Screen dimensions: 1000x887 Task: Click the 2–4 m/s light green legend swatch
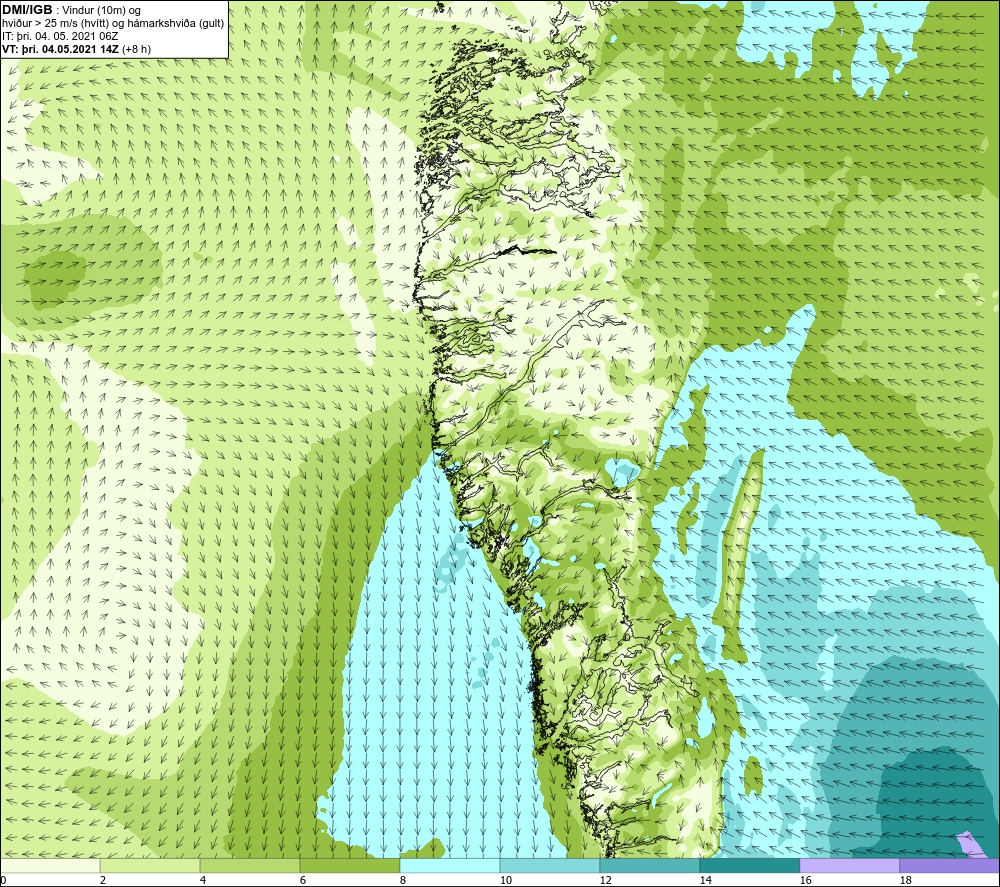[150, 865]
